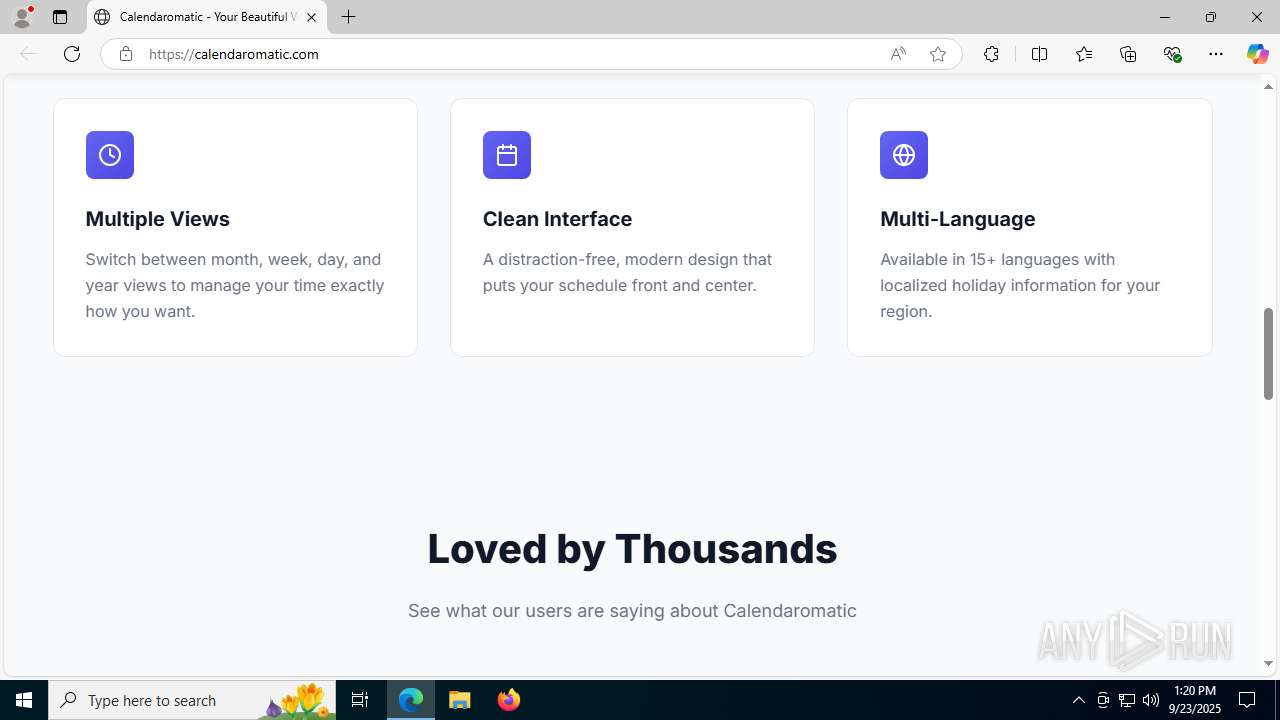The width and height of the screenshot is (1280, 720).
Task: Open the Favorites list icon
Action: pyautogui.click(x=1084, y=54)
